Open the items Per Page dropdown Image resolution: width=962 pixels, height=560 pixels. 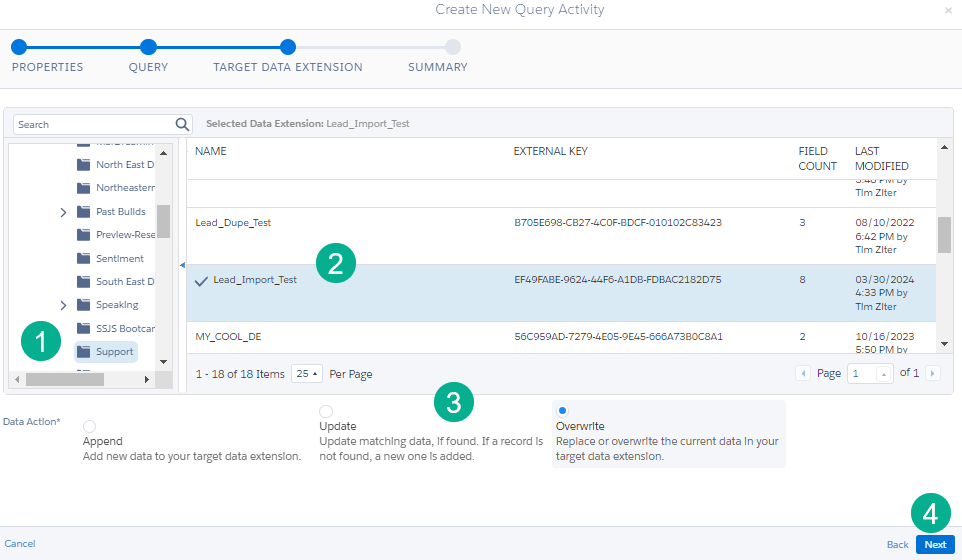[307, 373]
